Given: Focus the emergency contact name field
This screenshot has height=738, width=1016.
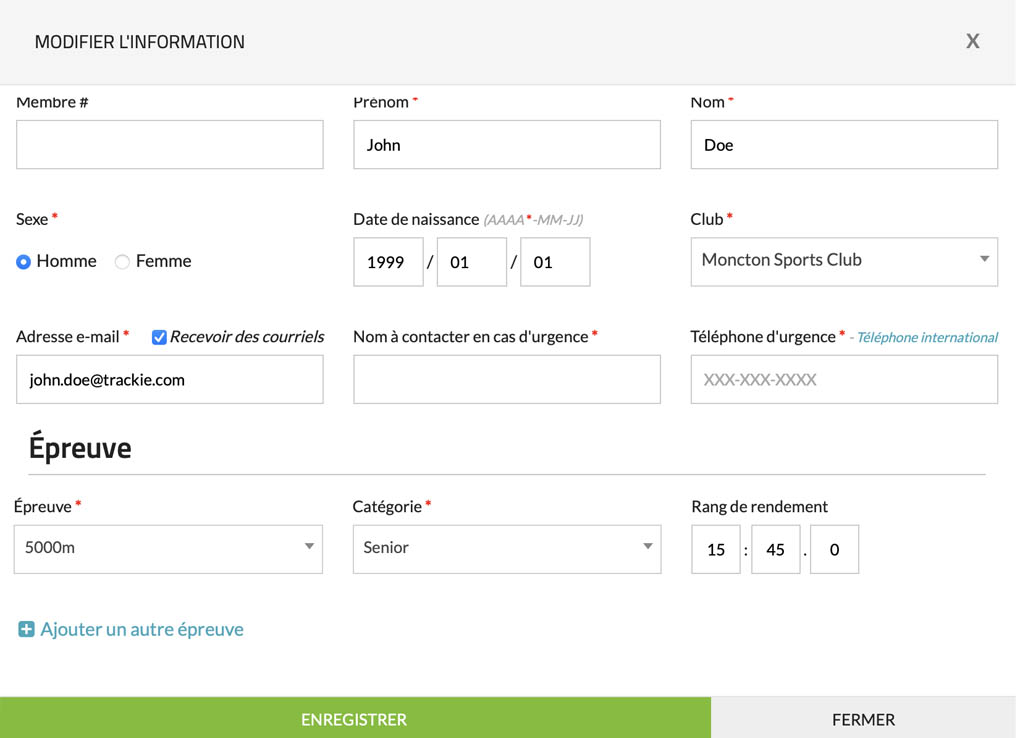Looking at the screenshot, I should 506,380.
